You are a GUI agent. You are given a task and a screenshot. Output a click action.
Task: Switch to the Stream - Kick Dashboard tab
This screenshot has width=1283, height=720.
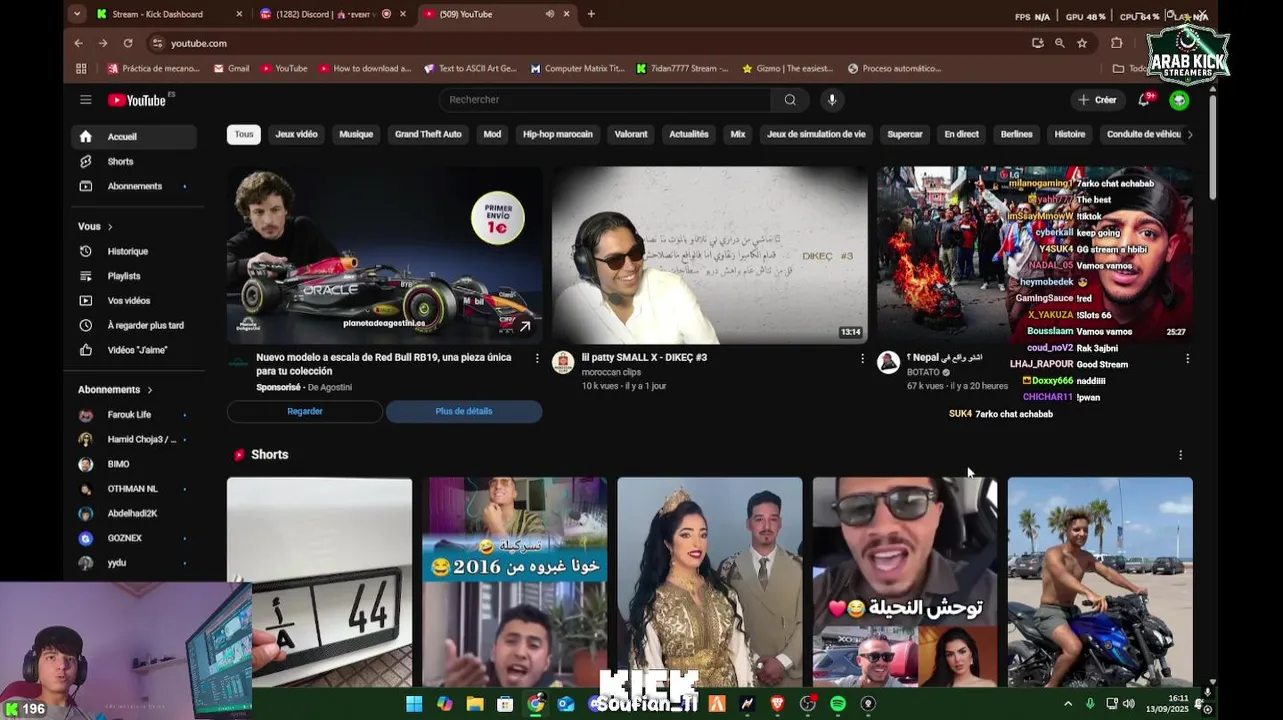(x=166, y=14)
